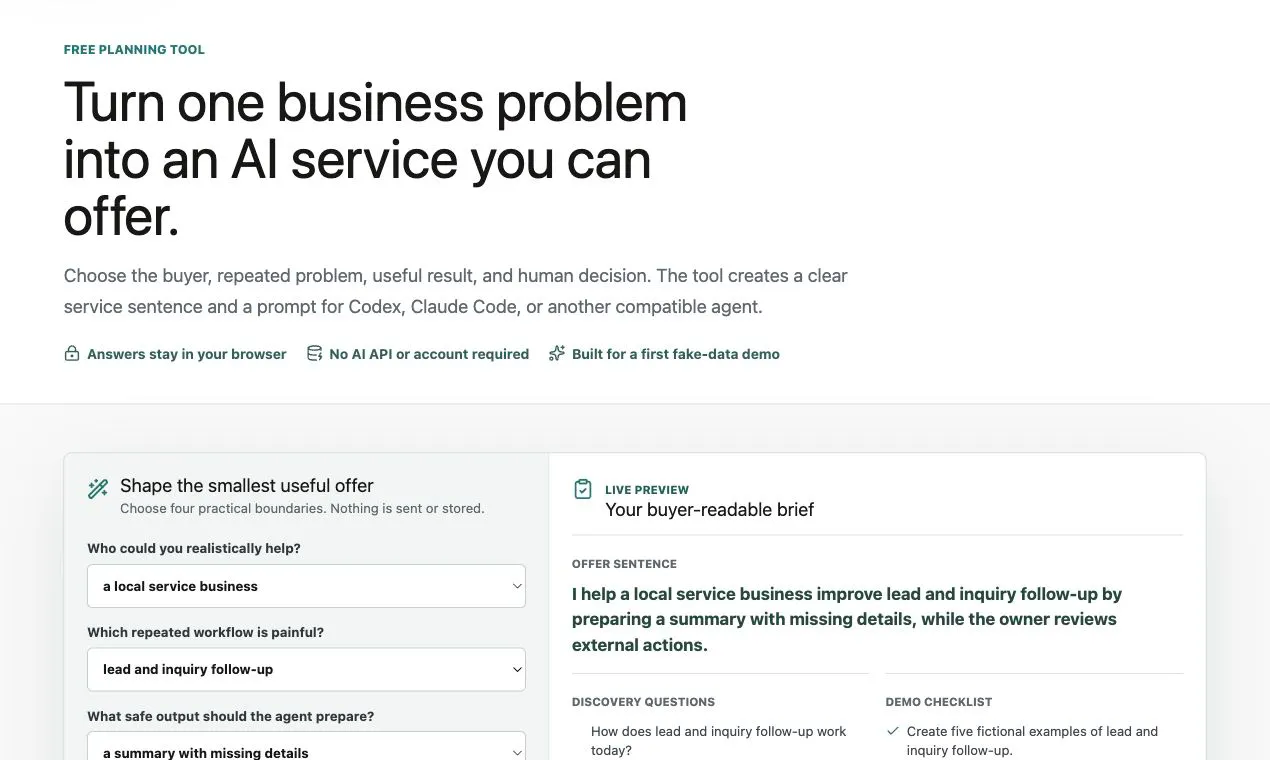The height and width of the screenshot is (760, 1270).
Task: Click 'Create five fictional examples' checklist item
Action: click(x=1032, y=741)
